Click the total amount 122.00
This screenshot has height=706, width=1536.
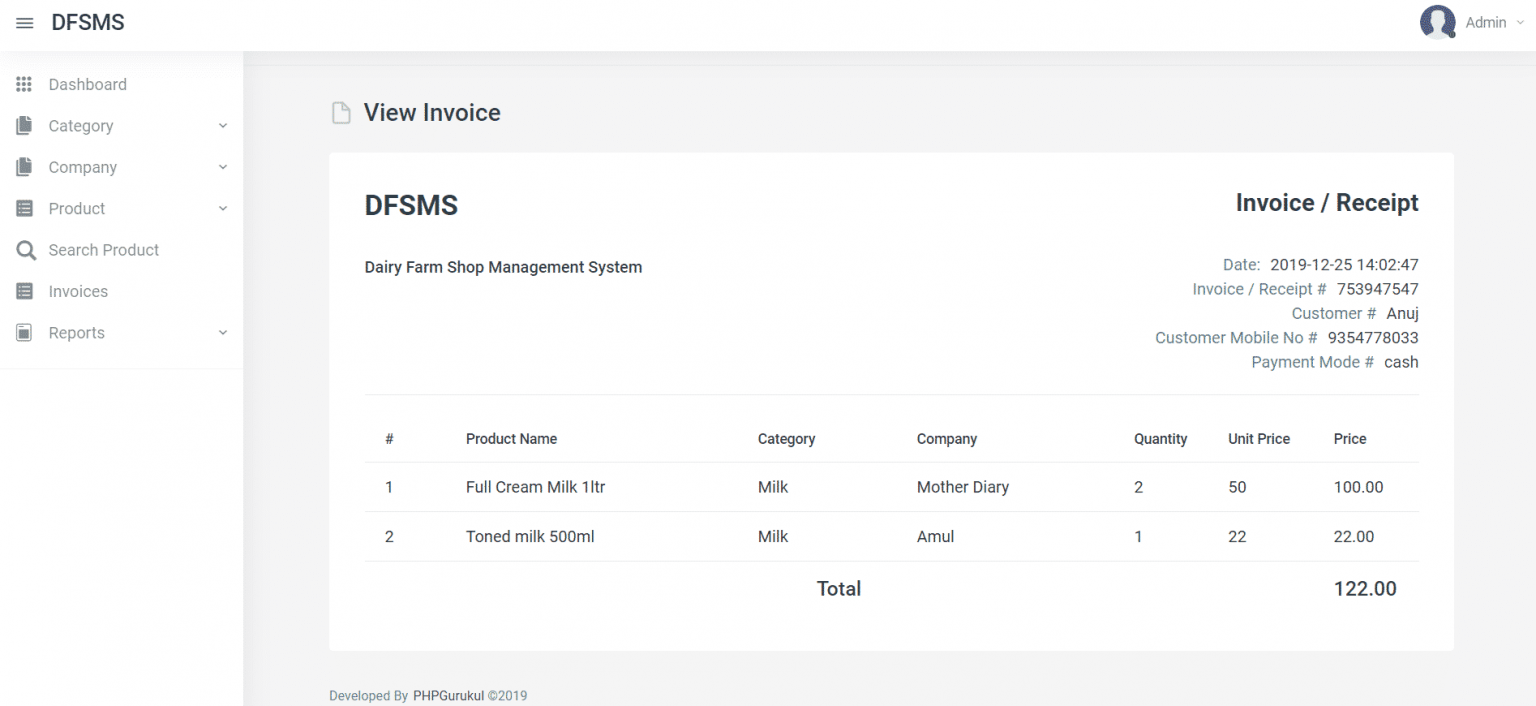[1365, 589]
